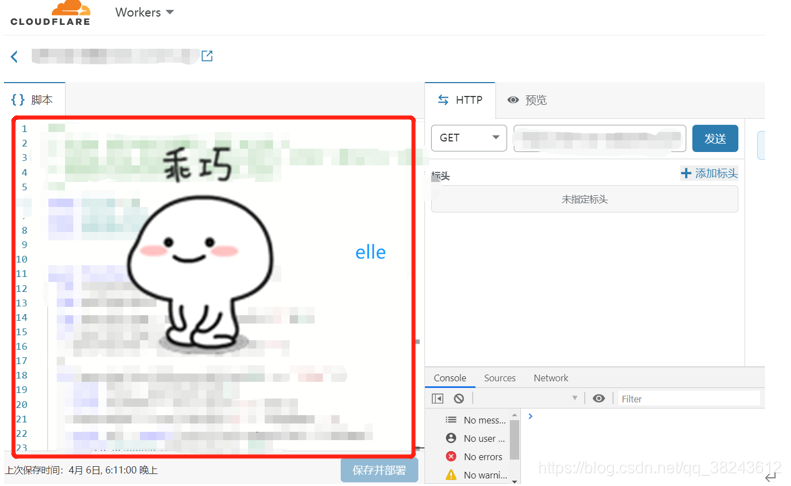This screenshot has height=486, width=791.
Task: Click the clear console icon
Action: (x=459, y=399)
